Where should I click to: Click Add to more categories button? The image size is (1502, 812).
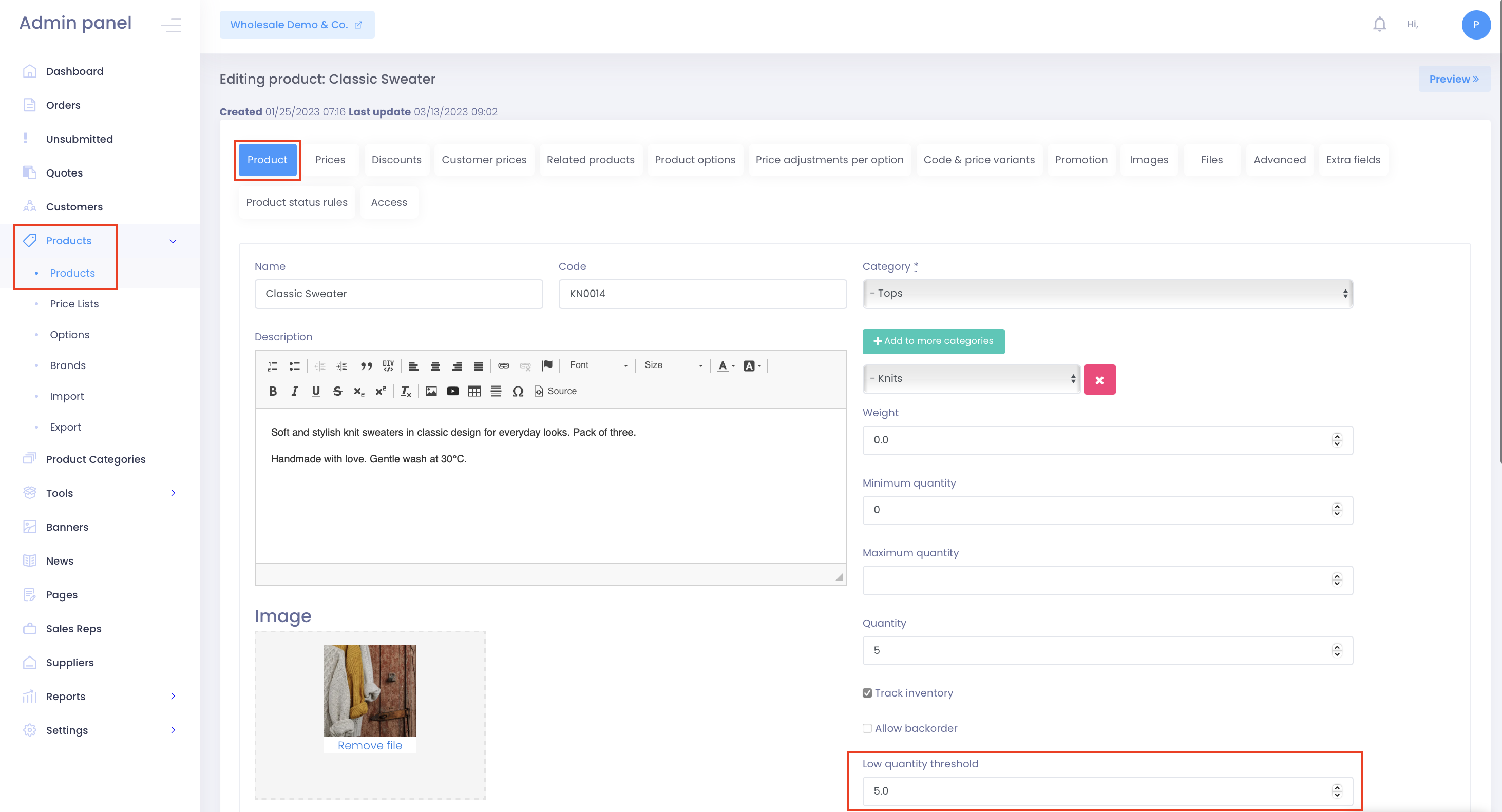click(933, 341)
